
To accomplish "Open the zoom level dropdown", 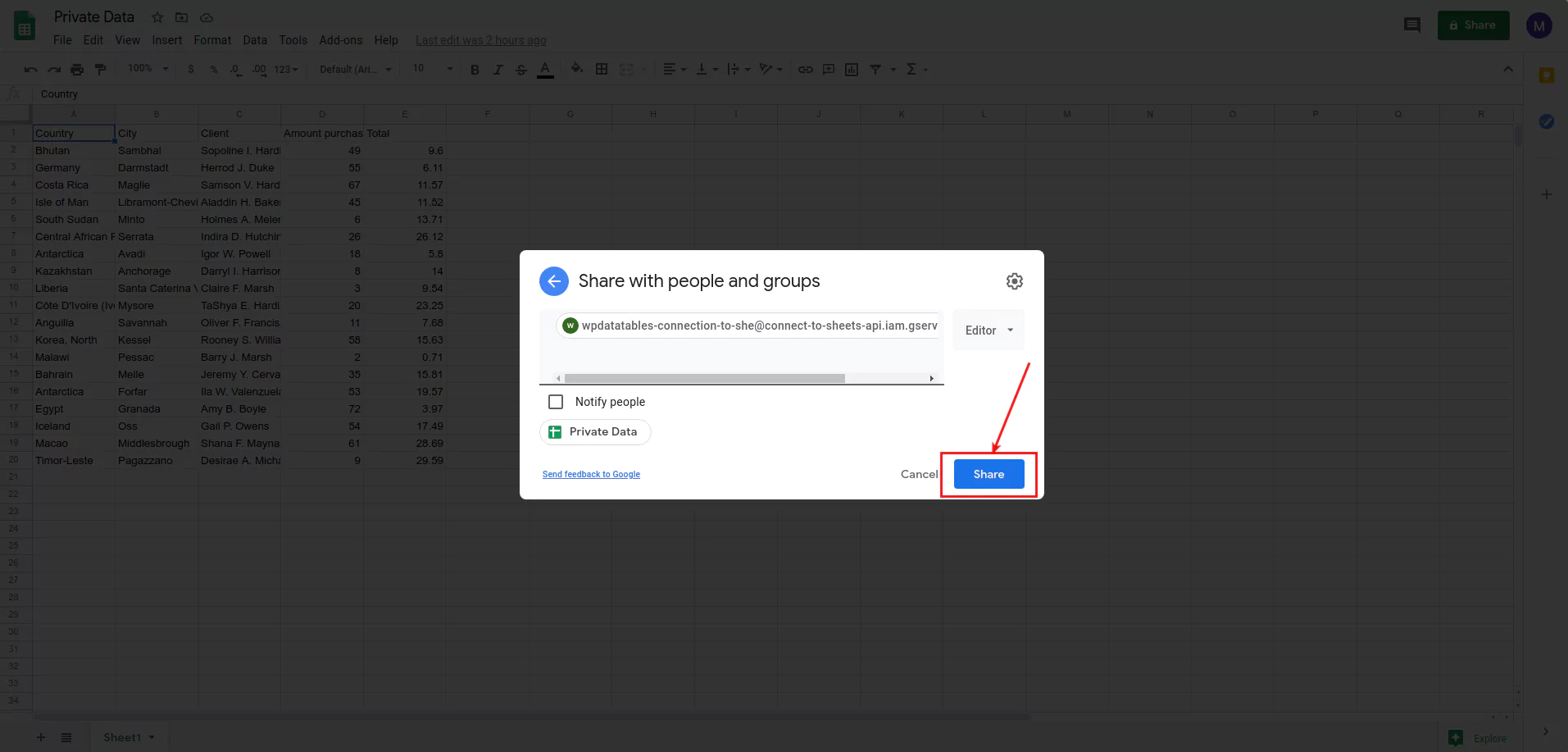I will click(x=146, y=69).
